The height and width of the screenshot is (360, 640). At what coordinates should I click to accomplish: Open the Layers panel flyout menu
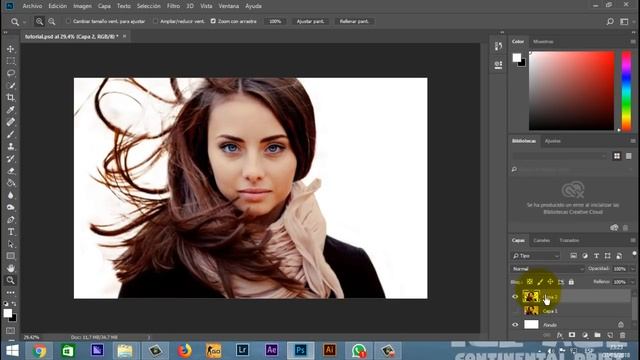[633, 240]
